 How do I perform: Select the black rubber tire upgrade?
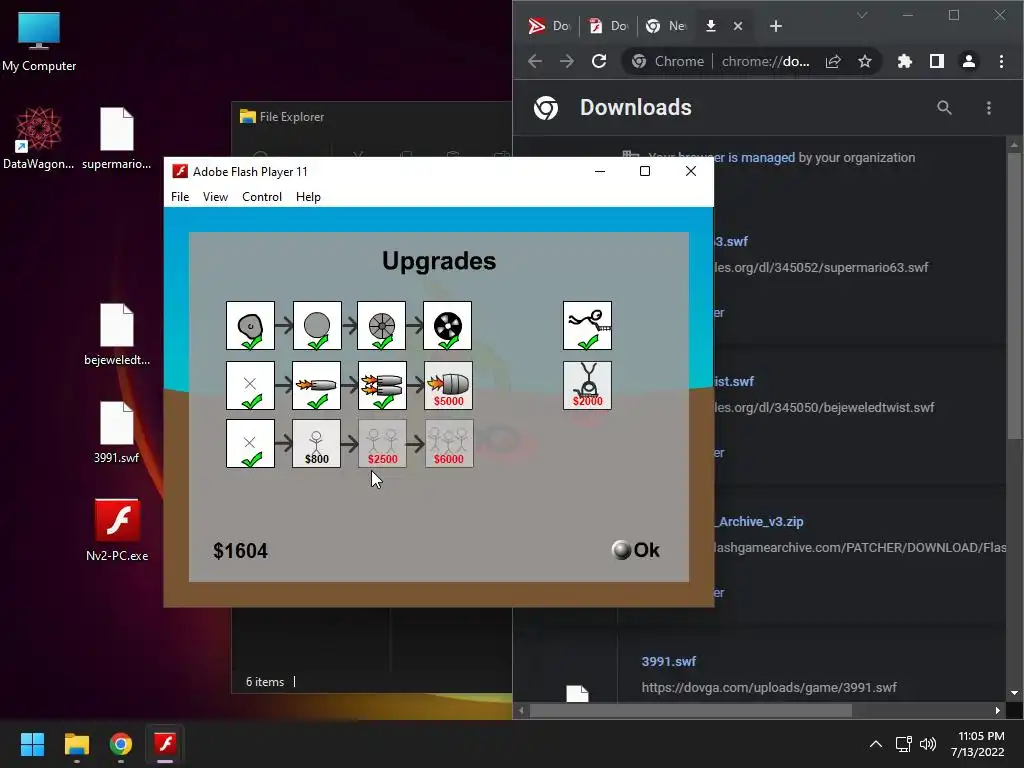click(x=447, y=325)
